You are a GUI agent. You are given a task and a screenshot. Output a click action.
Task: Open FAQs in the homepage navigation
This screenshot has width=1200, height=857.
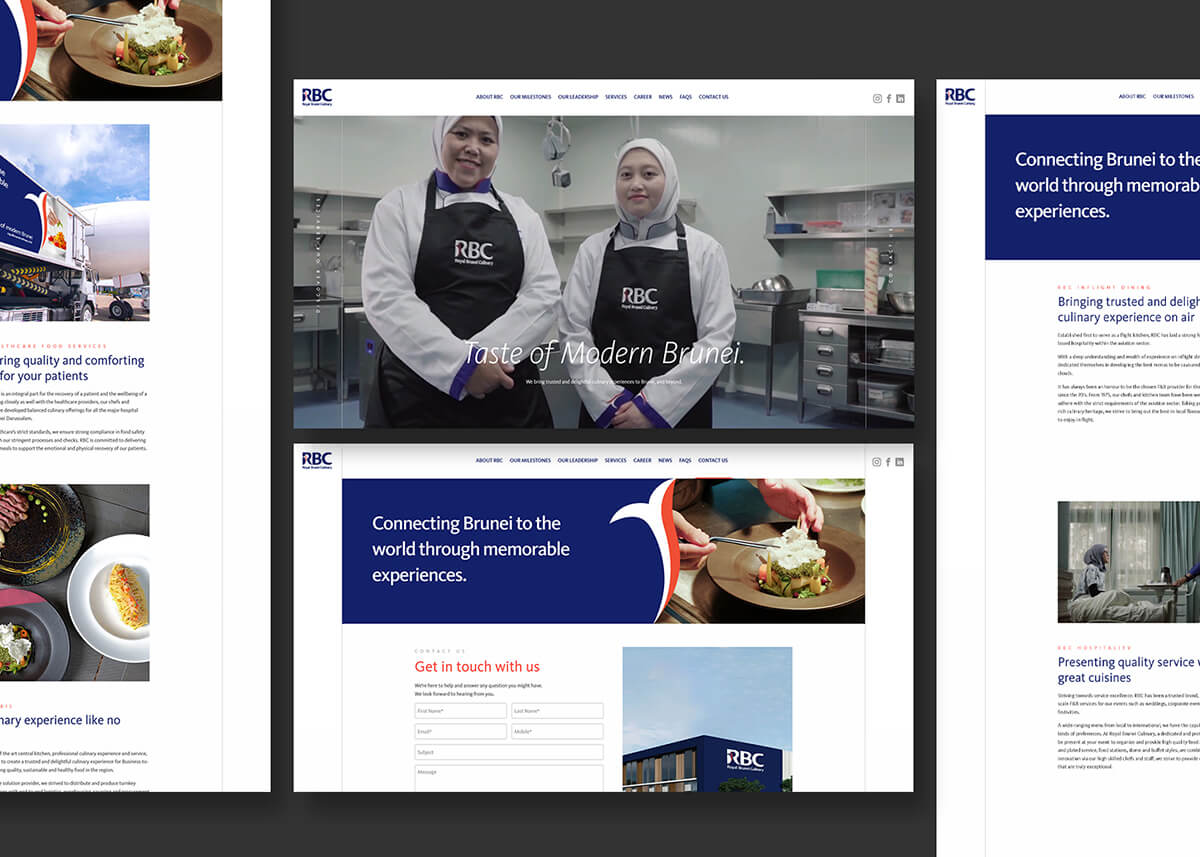point(686,97)
